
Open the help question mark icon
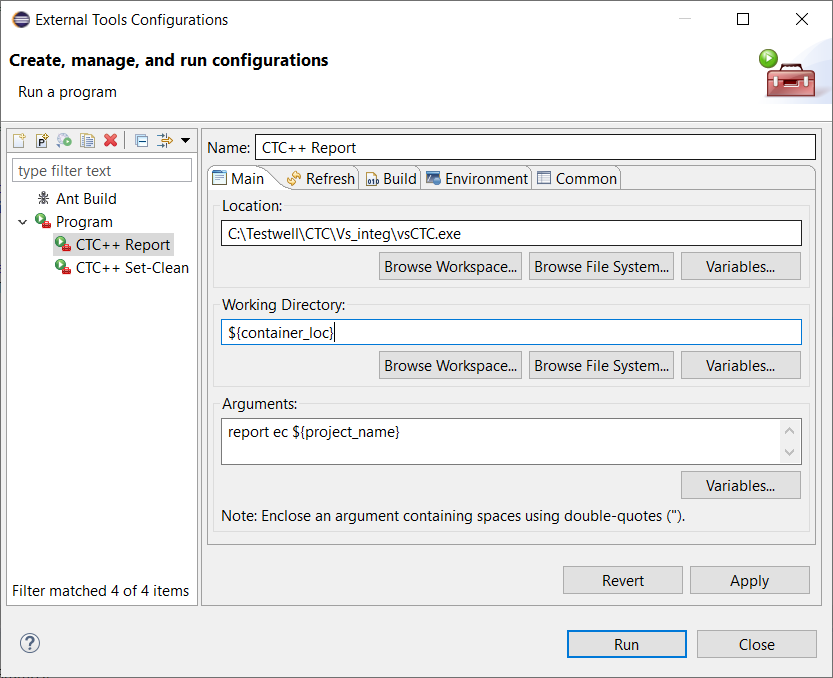click(30, 644)
